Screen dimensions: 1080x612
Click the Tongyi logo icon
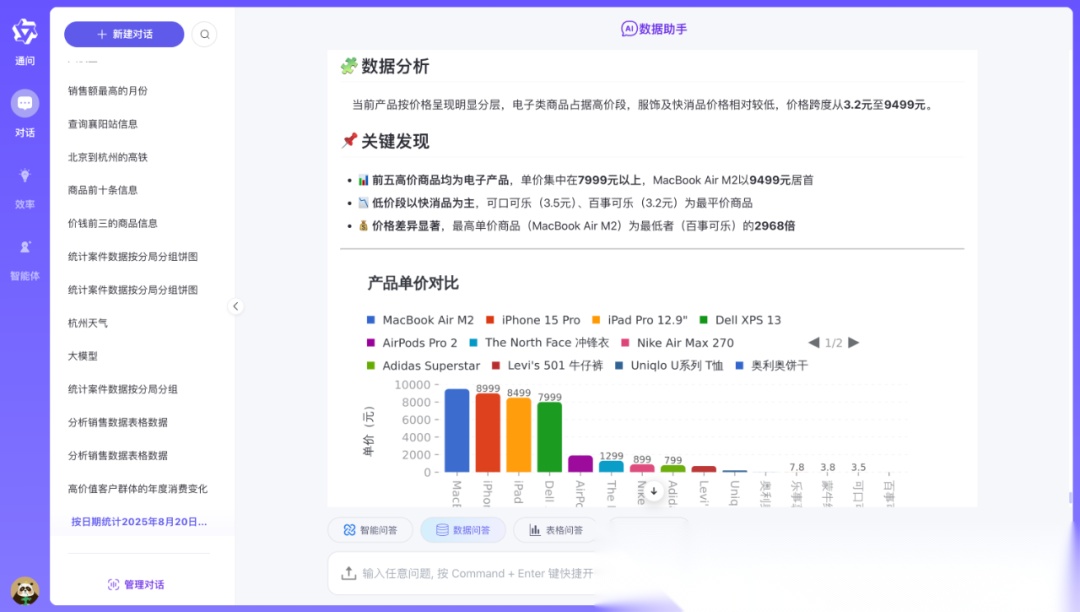click(x=25, y=32)
